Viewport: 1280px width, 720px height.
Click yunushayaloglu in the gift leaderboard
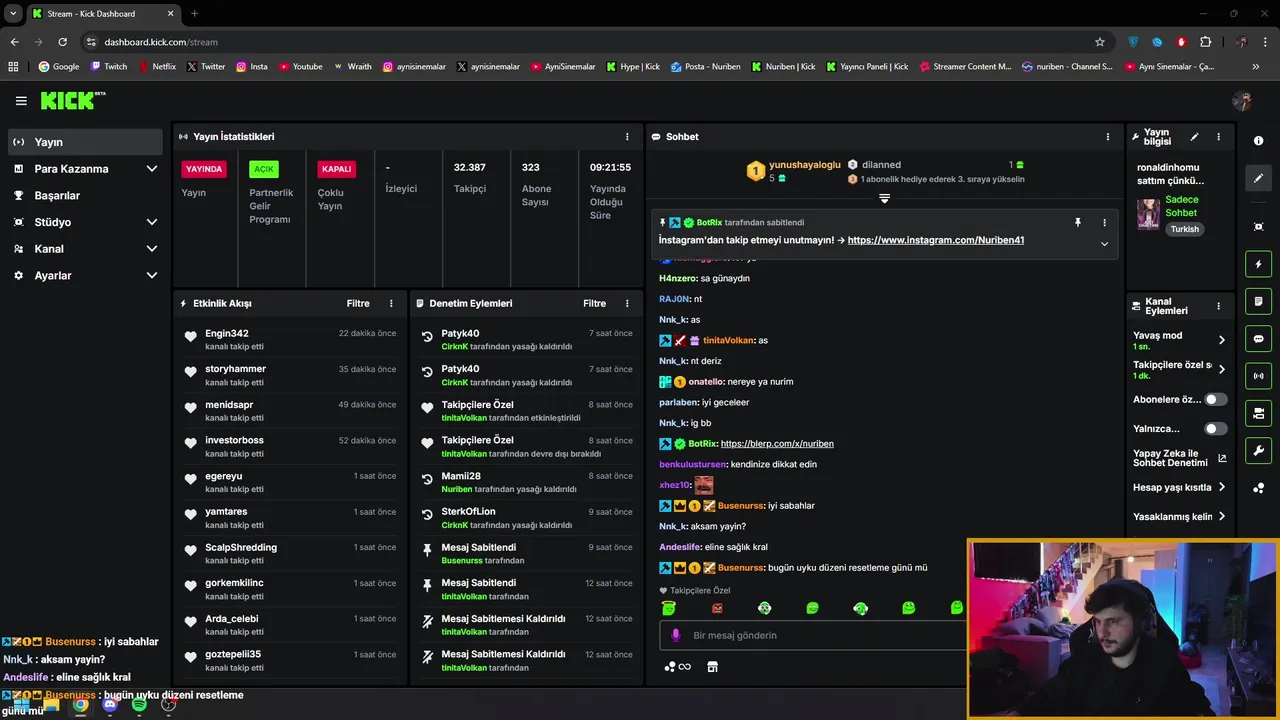(x=805, y=165)
